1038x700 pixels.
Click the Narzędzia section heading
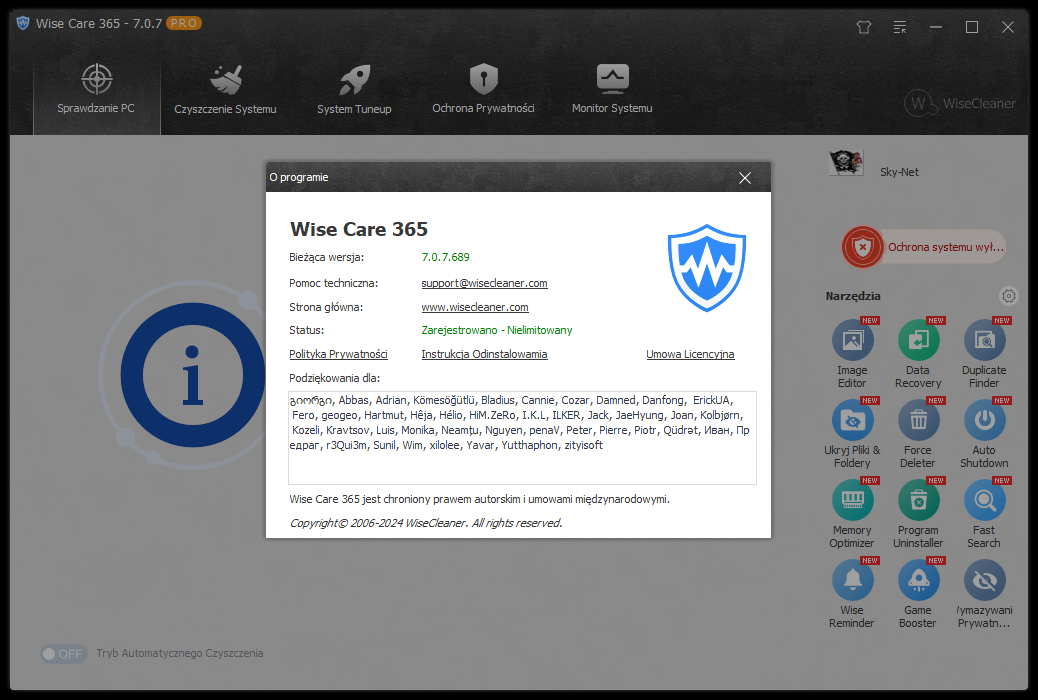click(853, 296)
